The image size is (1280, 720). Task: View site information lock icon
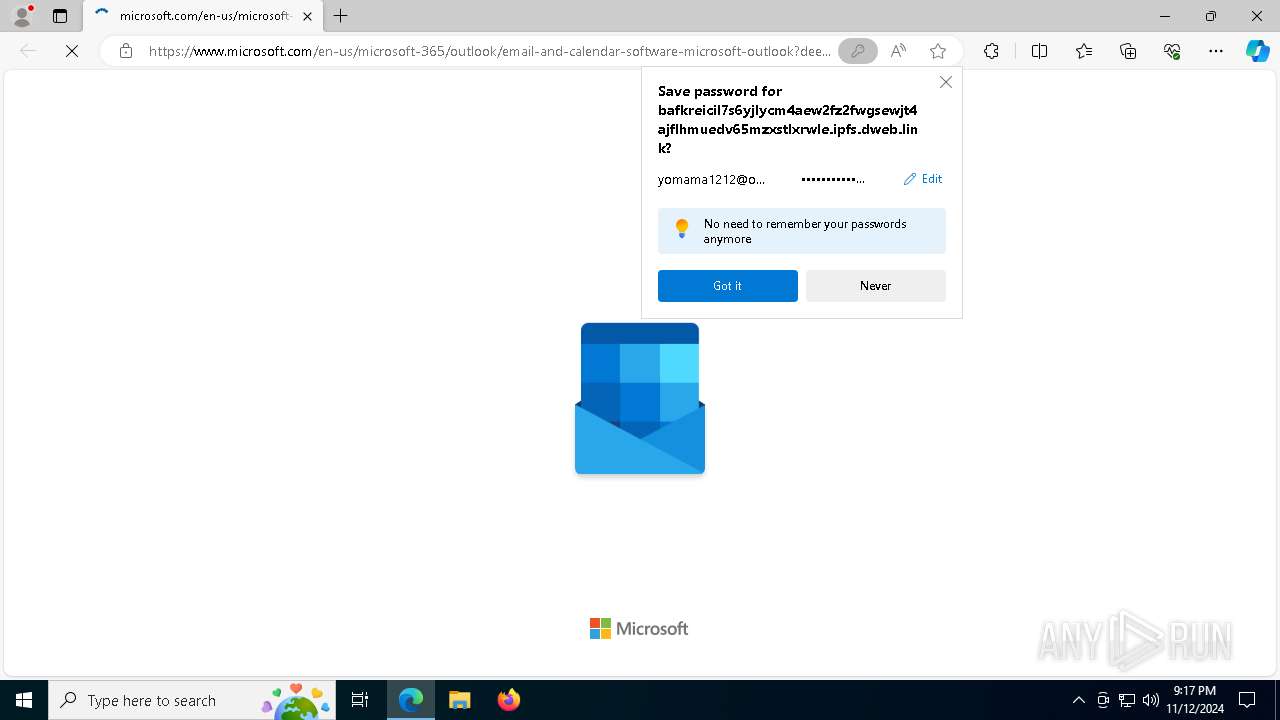(125, 51)
